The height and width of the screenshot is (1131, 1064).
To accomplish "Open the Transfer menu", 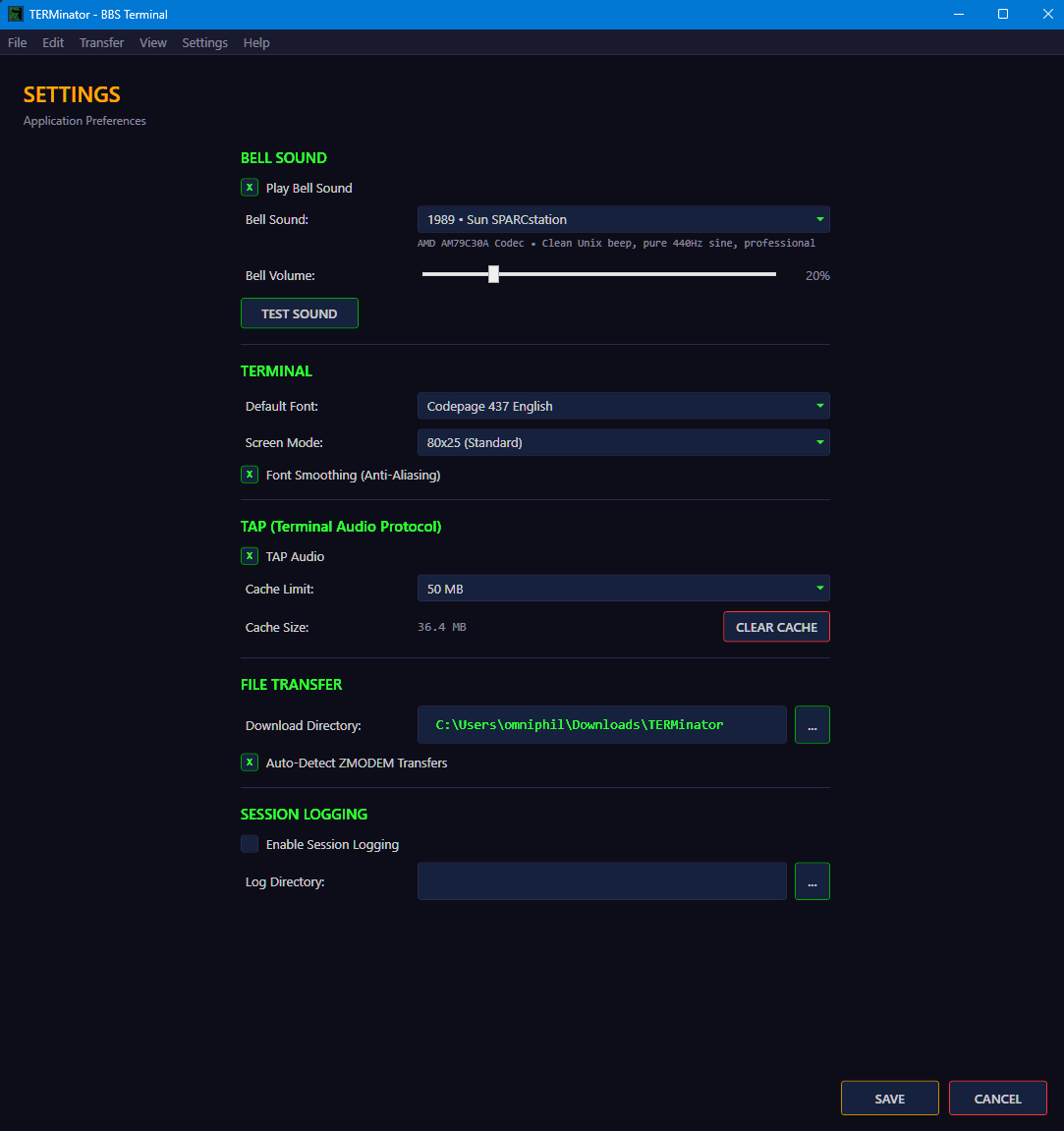I will pos(101,42).
